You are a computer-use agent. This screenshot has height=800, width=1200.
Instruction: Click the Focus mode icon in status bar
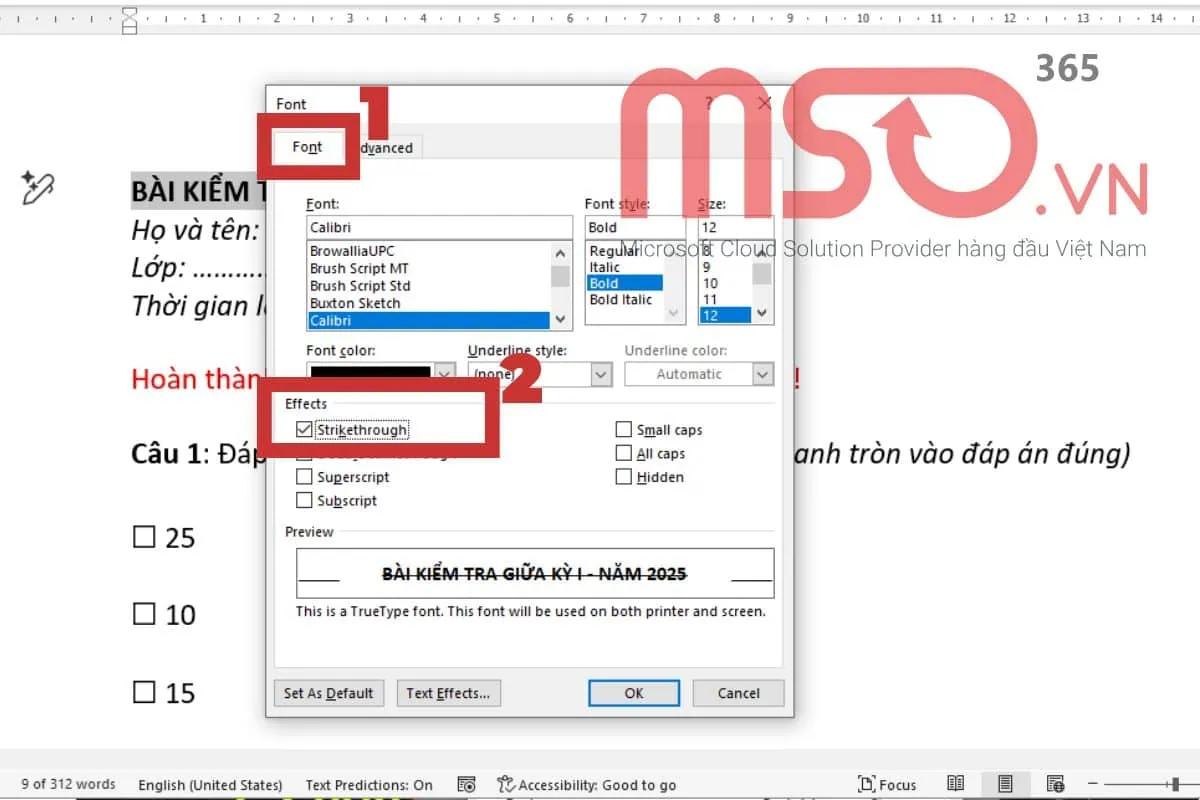point(867,784)
